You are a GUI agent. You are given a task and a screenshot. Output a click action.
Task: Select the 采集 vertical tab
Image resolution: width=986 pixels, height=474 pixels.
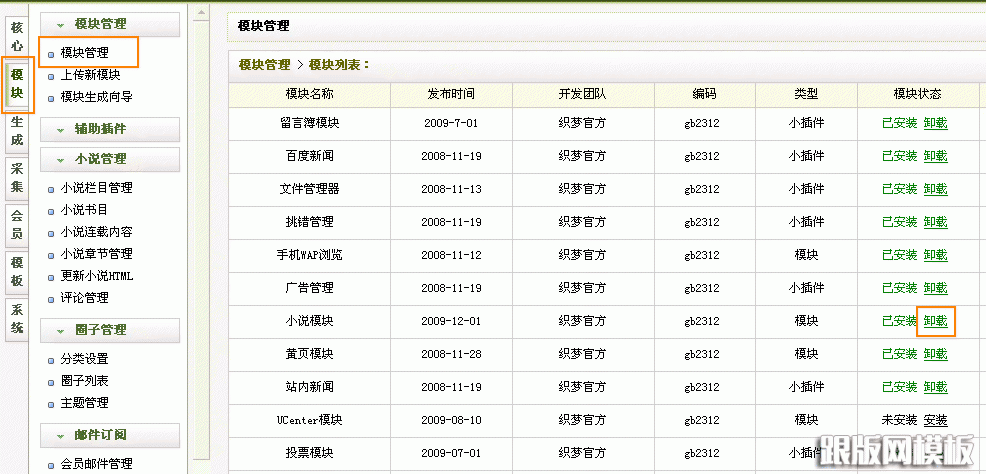pyautogui.click(x=18, y=179)
